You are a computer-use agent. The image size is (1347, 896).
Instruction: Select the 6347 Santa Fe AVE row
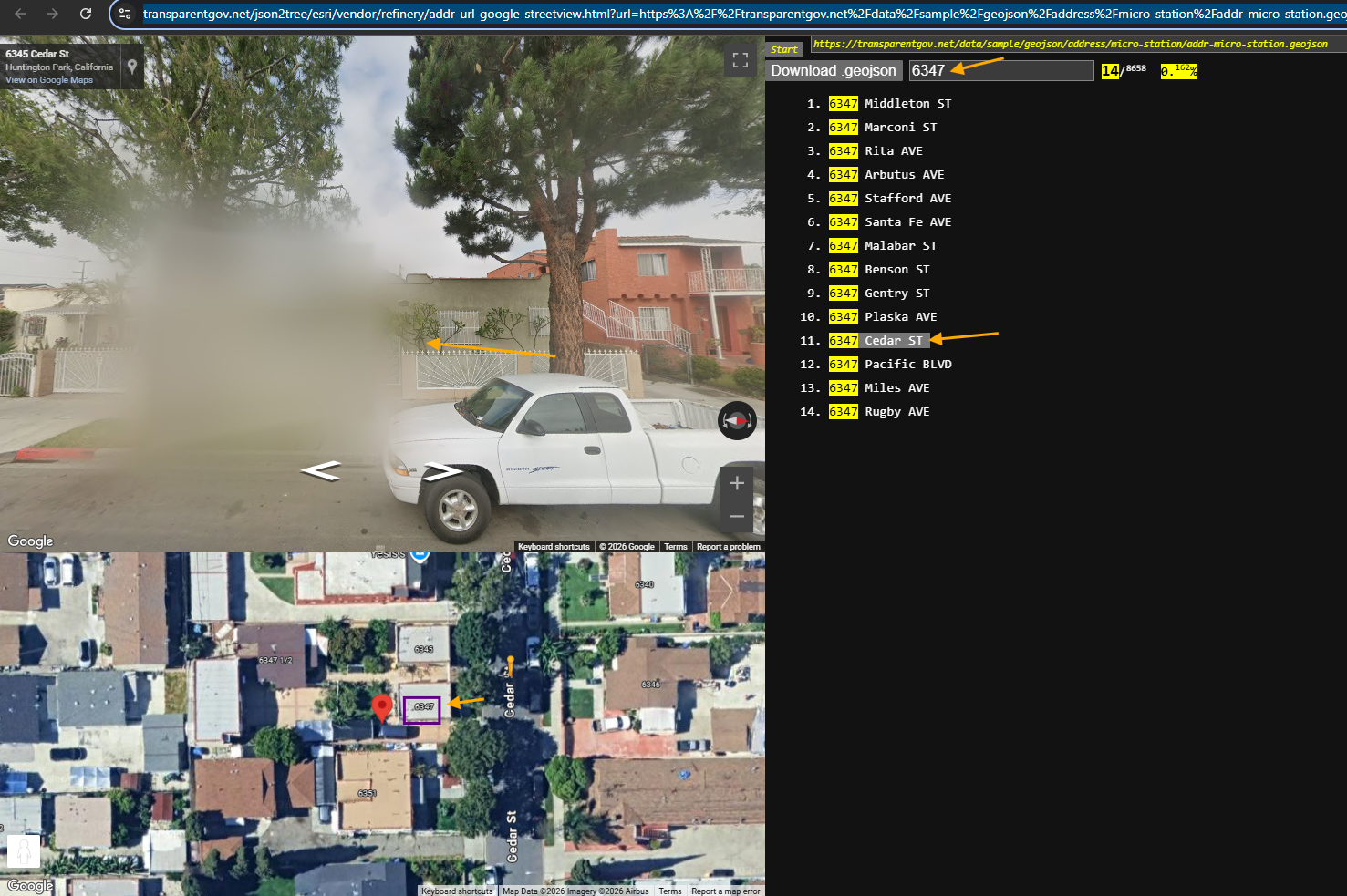890,222
